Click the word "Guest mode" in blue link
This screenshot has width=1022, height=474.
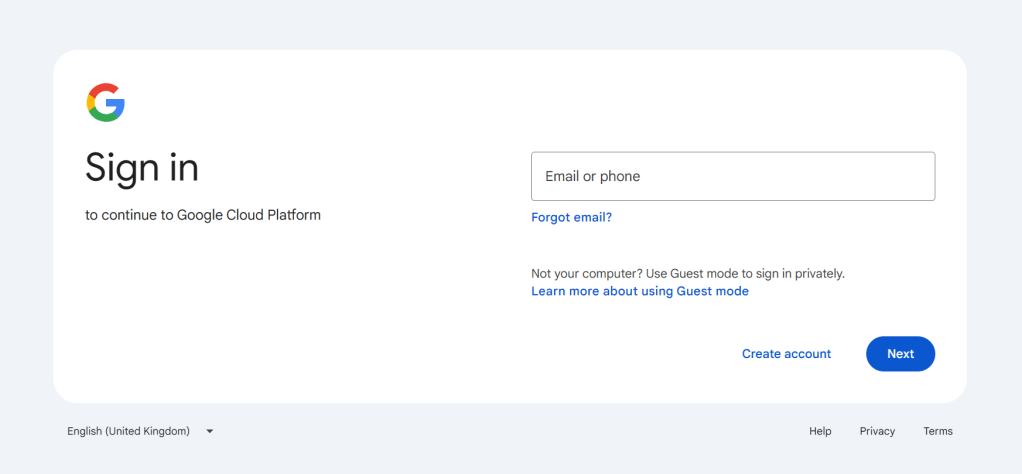pyautogui.click(x=712, y=291)
